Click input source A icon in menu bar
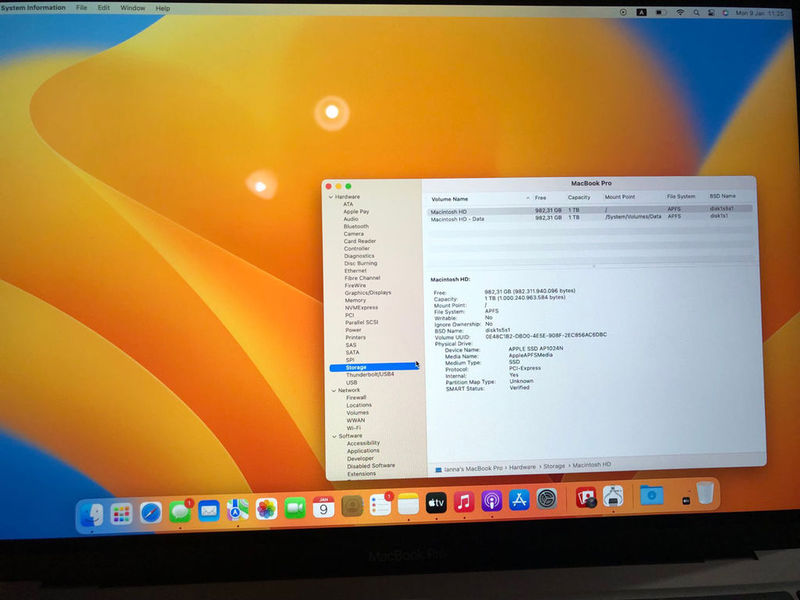 pyautogui.click(x=641, y=13)
